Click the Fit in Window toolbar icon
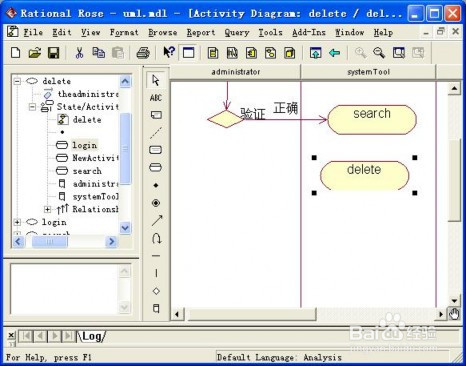The image size is (466, 366). [399, 53]
